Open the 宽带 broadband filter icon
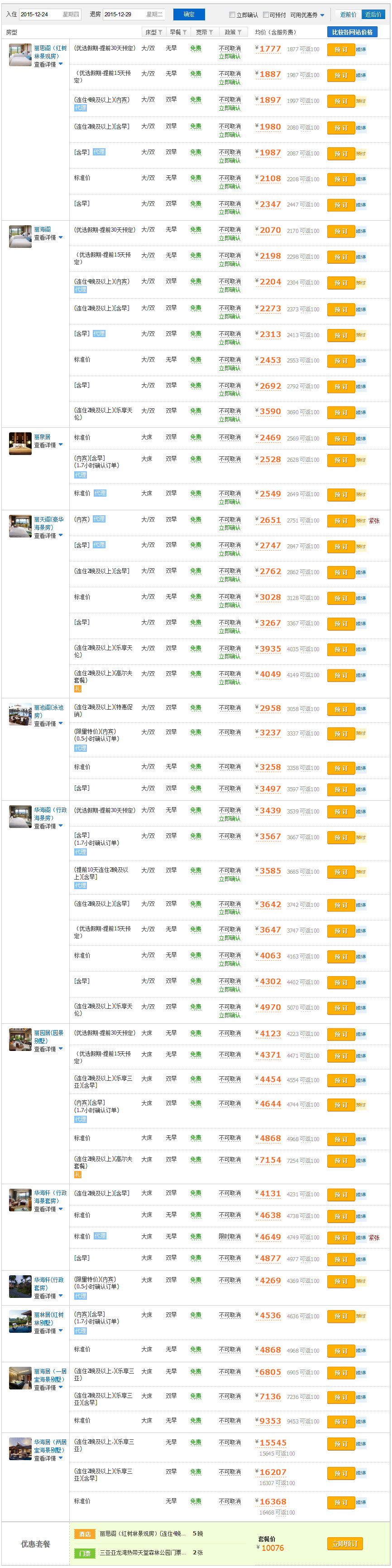The image size is (392, 1568). coord(211,32)
